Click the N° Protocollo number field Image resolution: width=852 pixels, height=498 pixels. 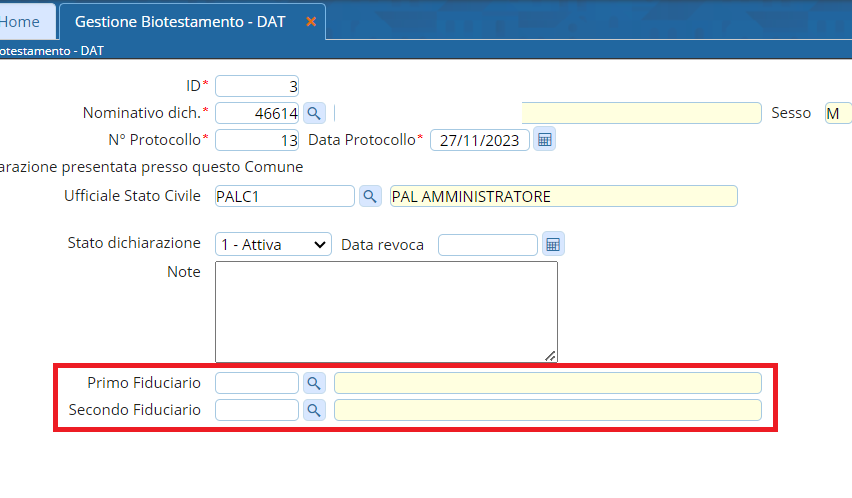point(257,140)
